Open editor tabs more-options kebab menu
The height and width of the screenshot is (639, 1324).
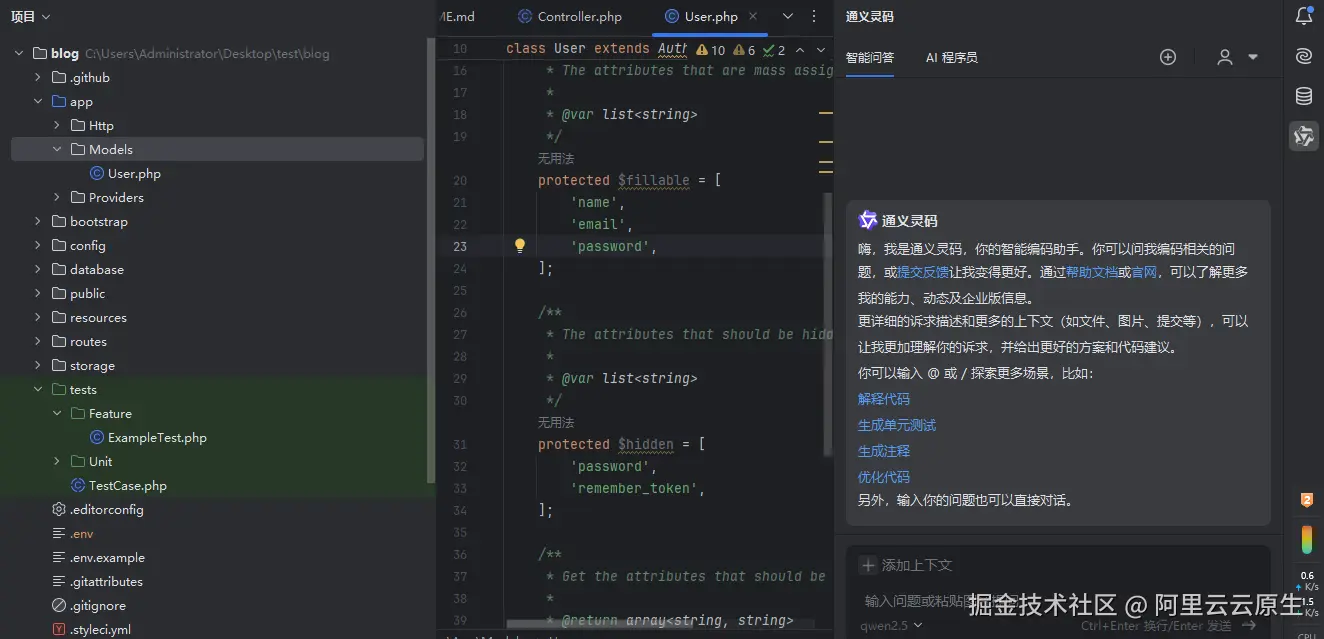(x=816, y=16)
